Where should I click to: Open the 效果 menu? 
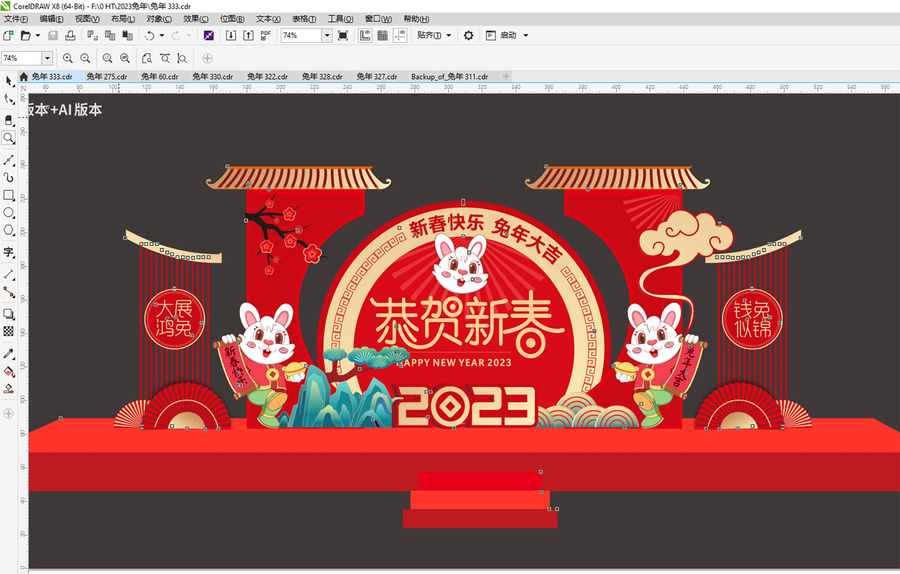tap(196, 19)
